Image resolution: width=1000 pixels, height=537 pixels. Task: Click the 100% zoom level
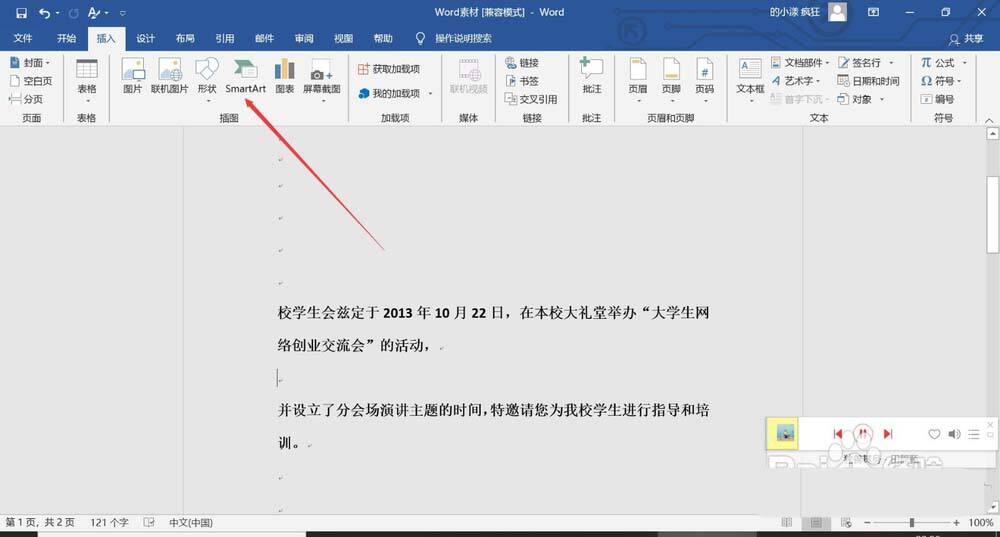pos(981,522)
